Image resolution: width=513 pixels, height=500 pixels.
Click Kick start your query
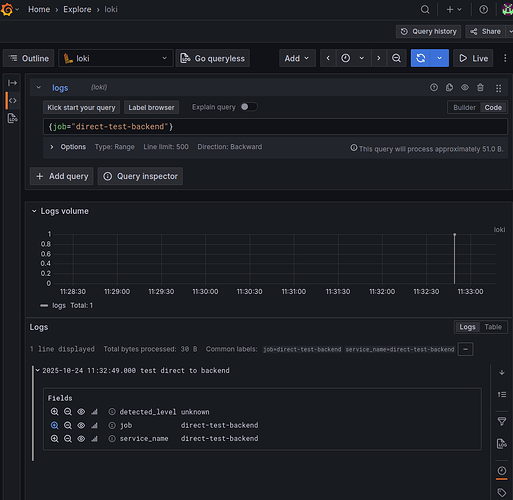(81, 107)
